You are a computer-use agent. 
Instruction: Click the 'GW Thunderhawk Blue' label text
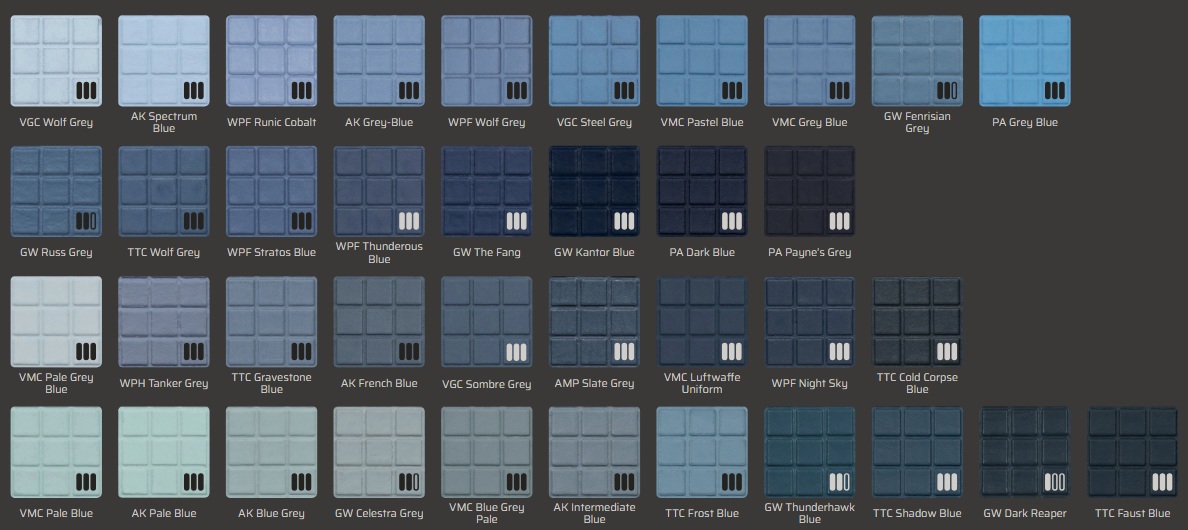tap(809, 513)
